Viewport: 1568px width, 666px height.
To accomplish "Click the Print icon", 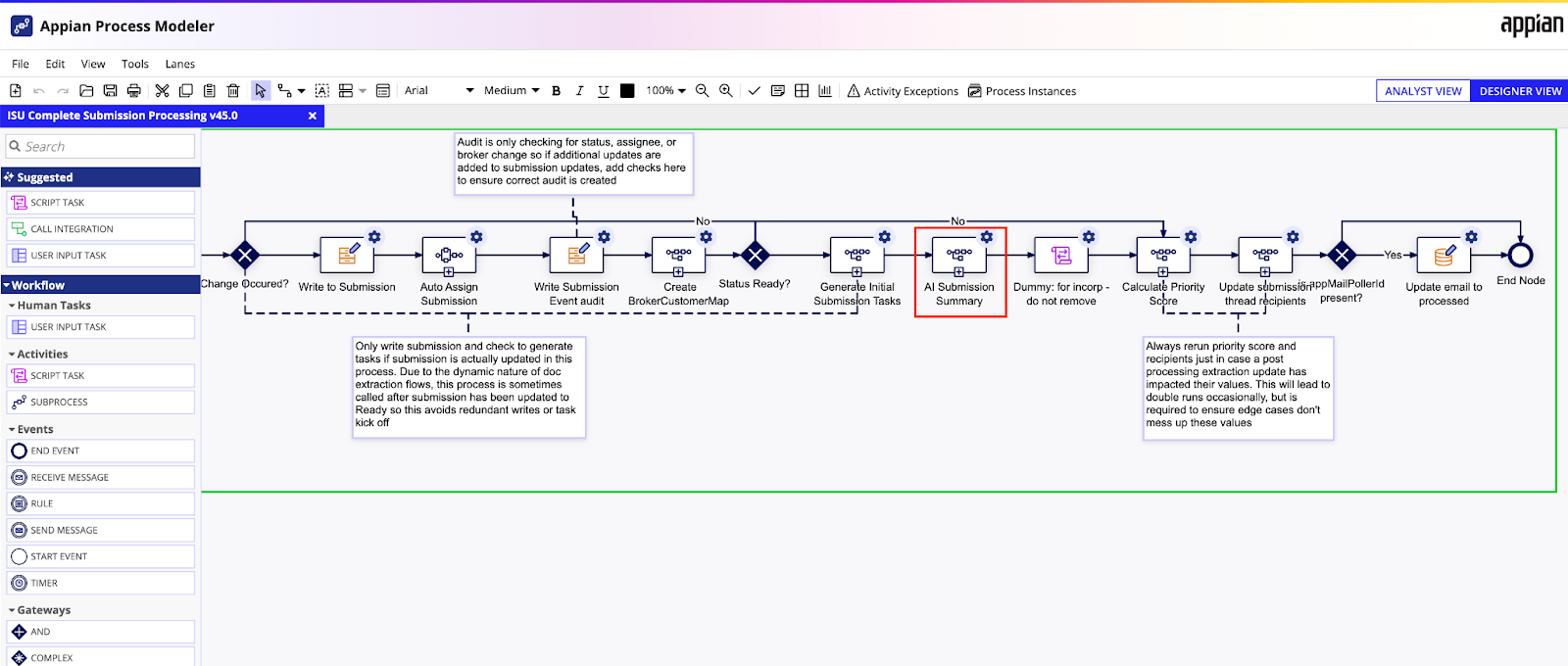I will 134,91.
